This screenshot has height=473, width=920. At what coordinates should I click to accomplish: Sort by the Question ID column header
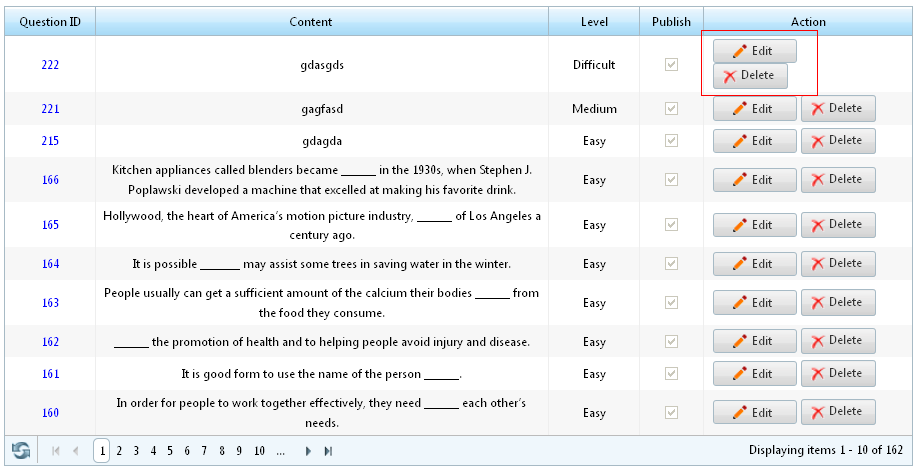tap(50, 22)
